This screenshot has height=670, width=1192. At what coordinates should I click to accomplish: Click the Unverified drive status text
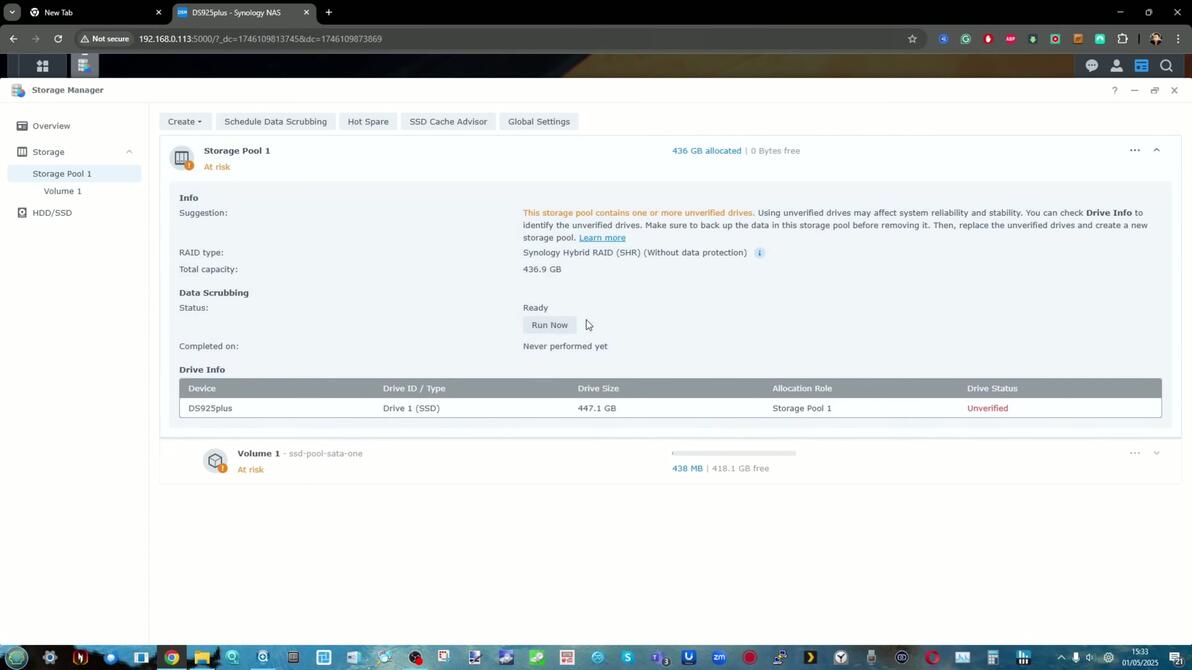pos(988,408)
